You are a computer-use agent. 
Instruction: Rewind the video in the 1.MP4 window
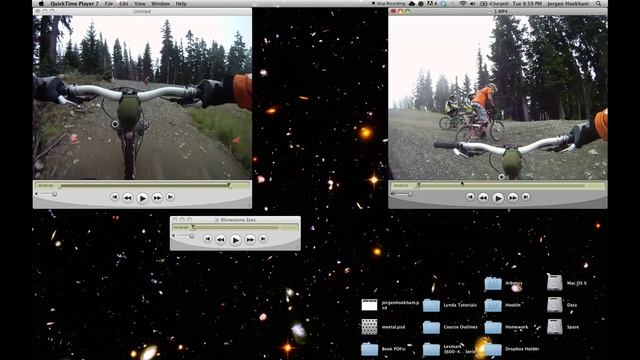click(483, 198)
